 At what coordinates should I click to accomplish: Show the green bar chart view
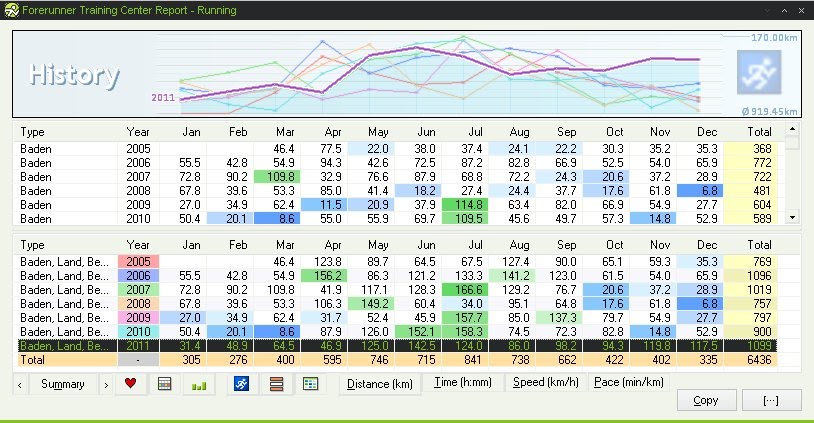[199, 384]
